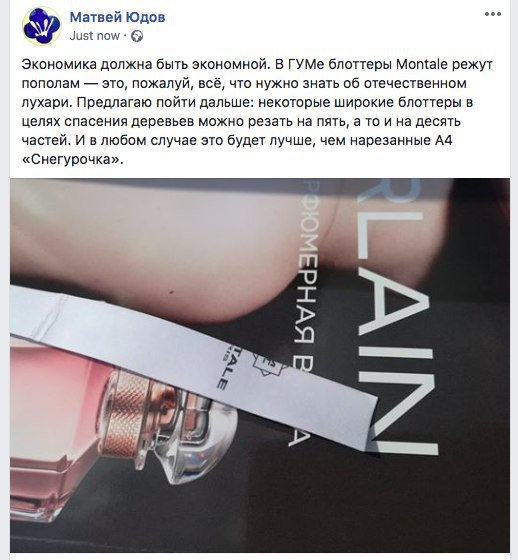This screenshot has height=560, width=518.
Task: Click the opening word 'Экономика' of the post
Action: (x=59, y=65)
